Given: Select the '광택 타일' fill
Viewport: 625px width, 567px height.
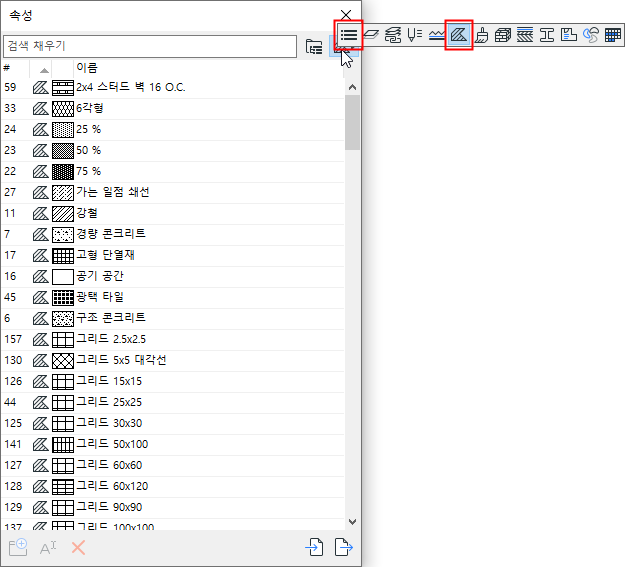Looking at the screenshot, I should coord(173,297).
